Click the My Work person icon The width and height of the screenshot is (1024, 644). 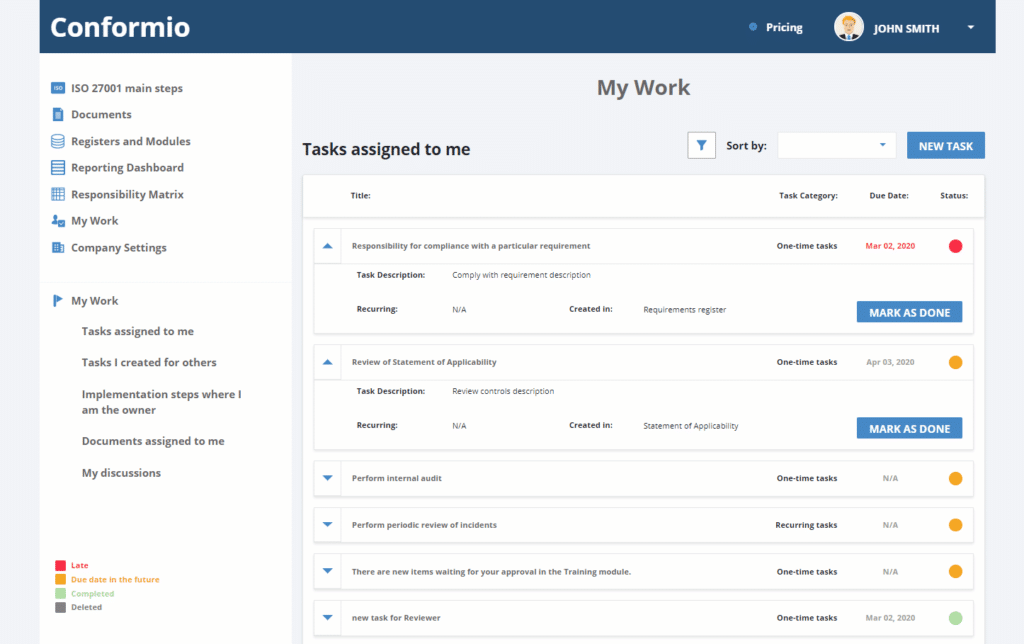[x=58, y=221]
